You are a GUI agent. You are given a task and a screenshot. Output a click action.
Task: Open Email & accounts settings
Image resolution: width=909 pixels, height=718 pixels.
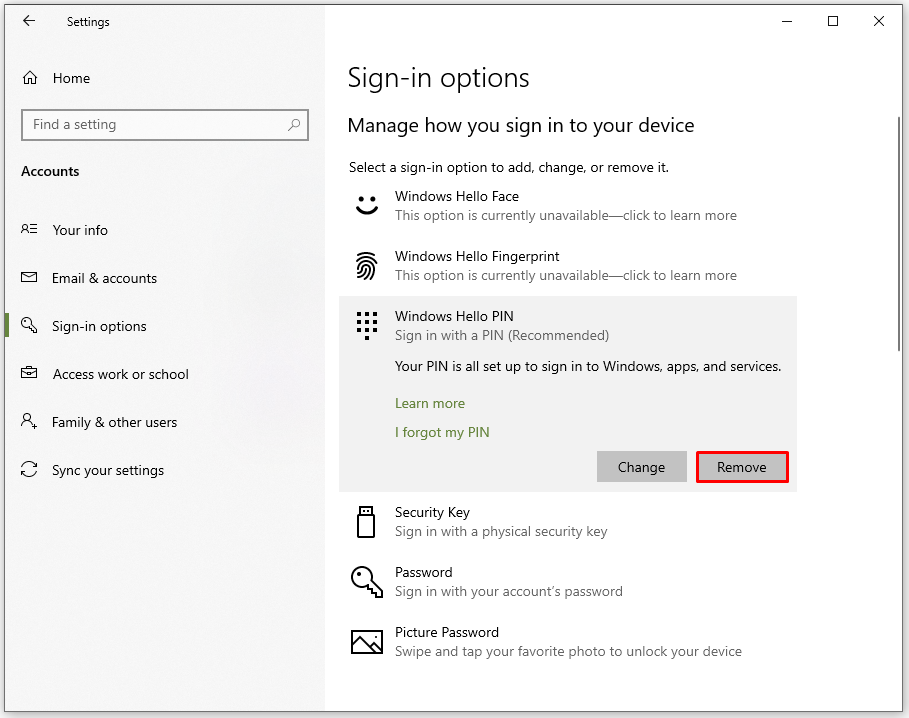pos(104,278)
